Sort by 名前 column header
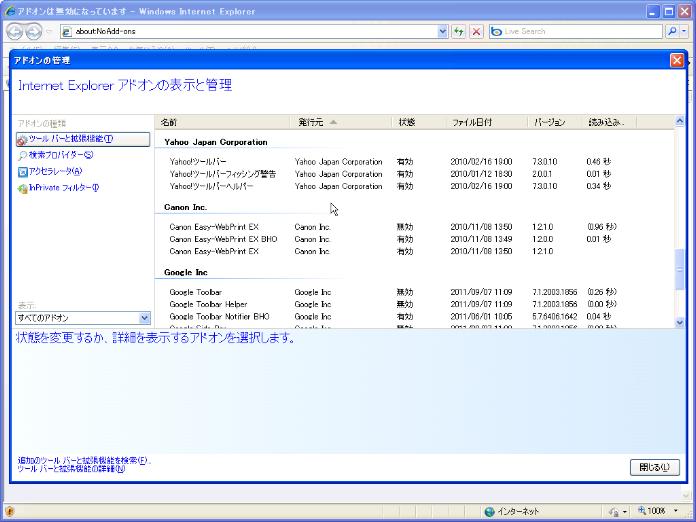696x522 pixels. [222, 122]
